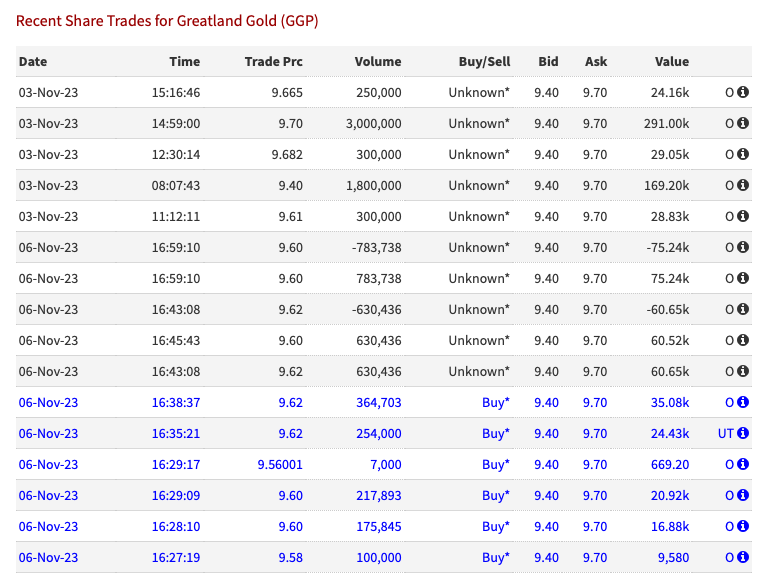This screenshot has width=769, height=576.
Task: Open info icon for 16:45:43 trade
Action: tap(743, 340)
